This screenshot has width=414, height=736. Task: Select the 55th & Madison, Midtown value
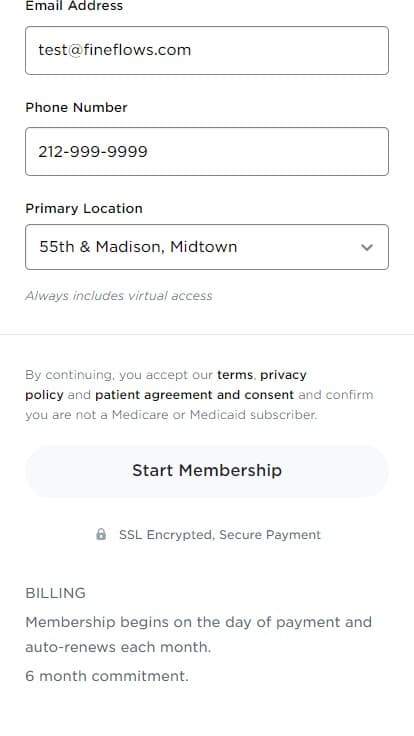coord(138,247)
